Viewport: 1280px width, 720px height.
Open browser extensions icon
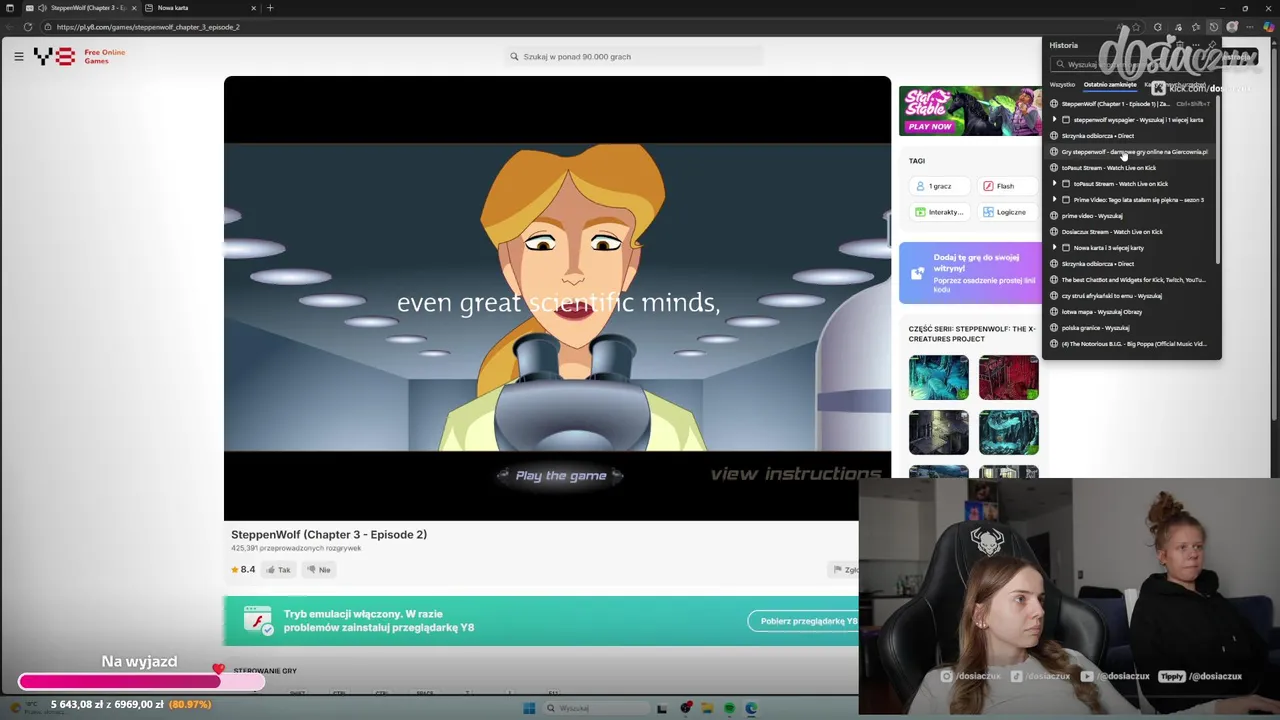pyautogui.click(x=1158, y=27)
